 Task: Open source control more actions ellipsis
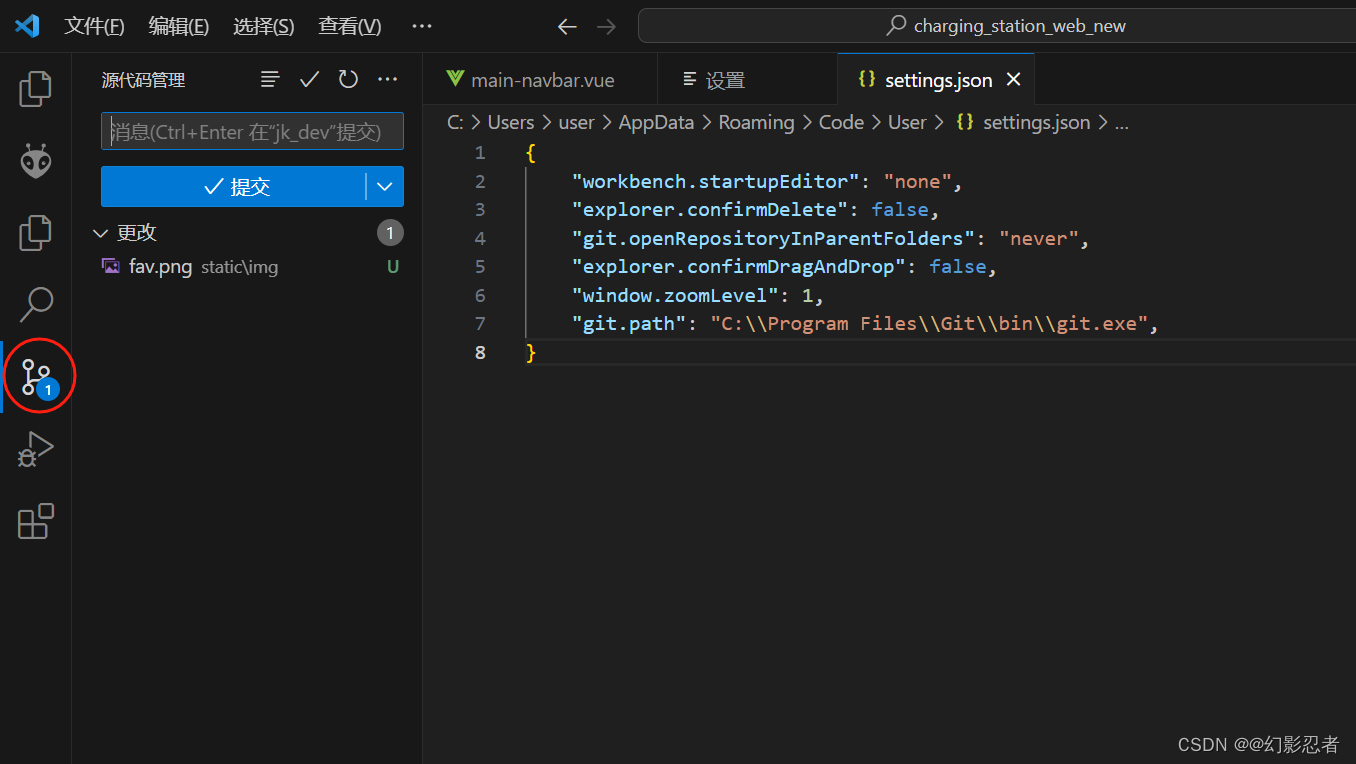coord(387,79)
